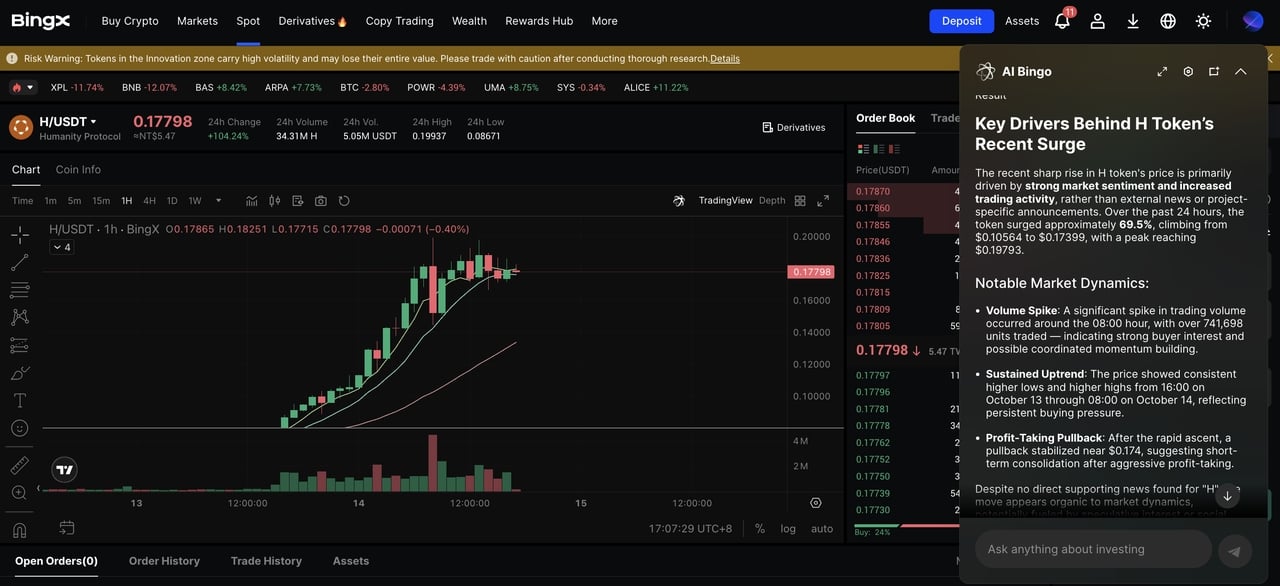Open more timeframe intervals dropdown

coord(219,201)
